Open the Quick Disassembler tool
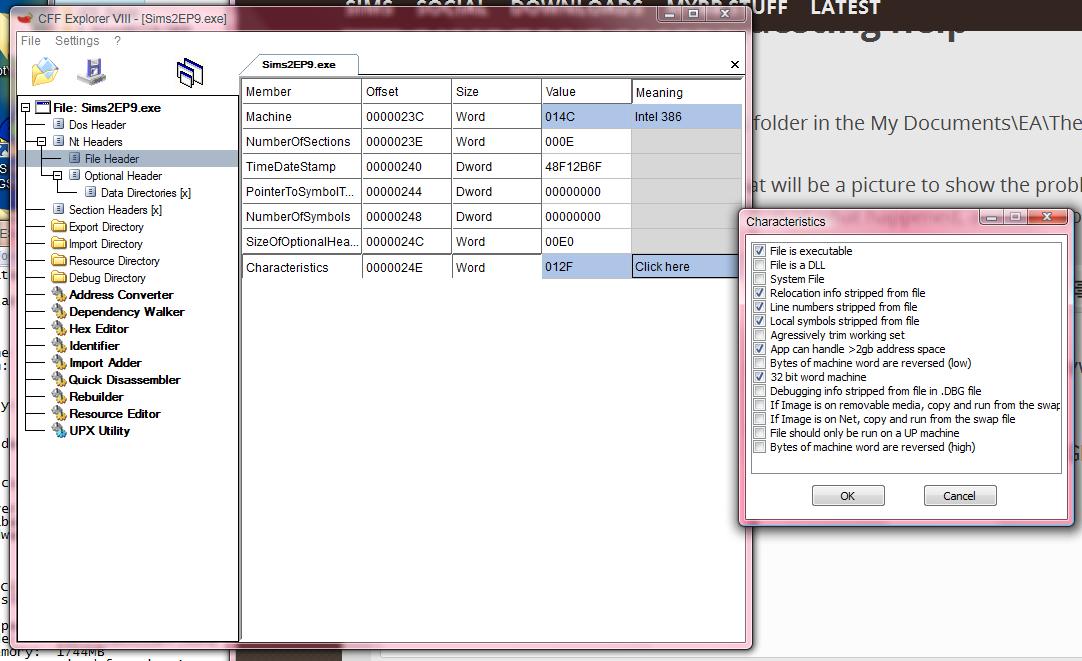The width and height of the screenshot is (1082, 661). [124, 380]
